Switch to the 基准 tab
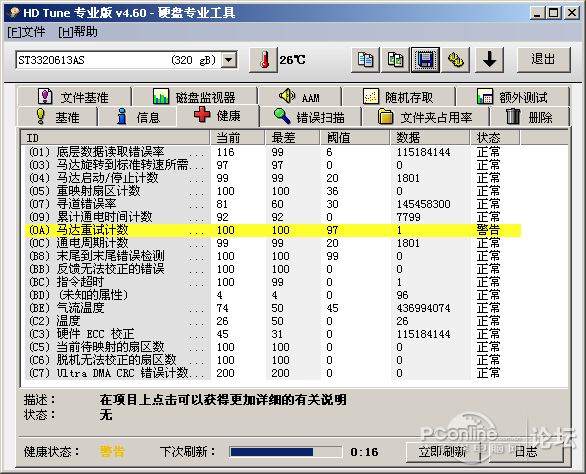Screen dimensions: 586x474 point(57,117)
